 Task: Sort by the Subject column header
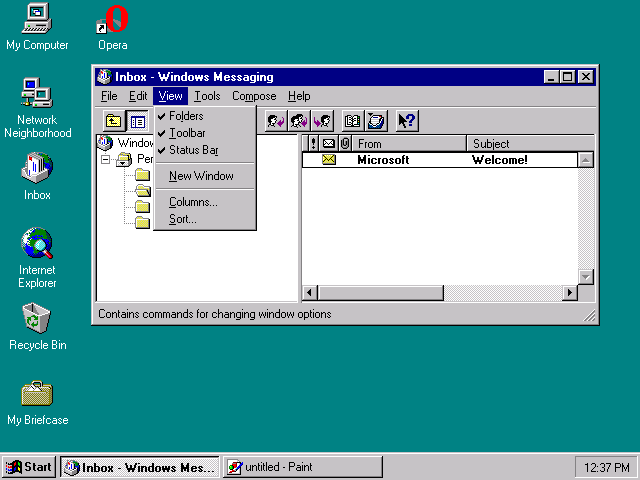pyautogui.click(x=531, y=144)
